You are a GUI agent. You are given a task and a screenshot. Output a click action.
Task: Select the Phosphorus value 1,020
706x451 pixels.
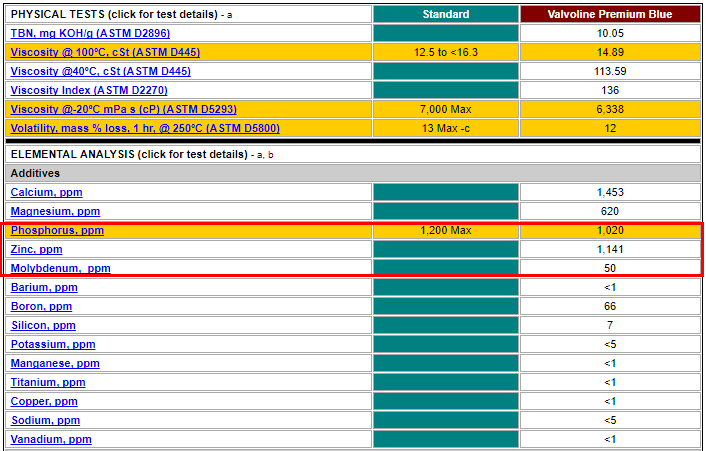[x=610, y=230]
